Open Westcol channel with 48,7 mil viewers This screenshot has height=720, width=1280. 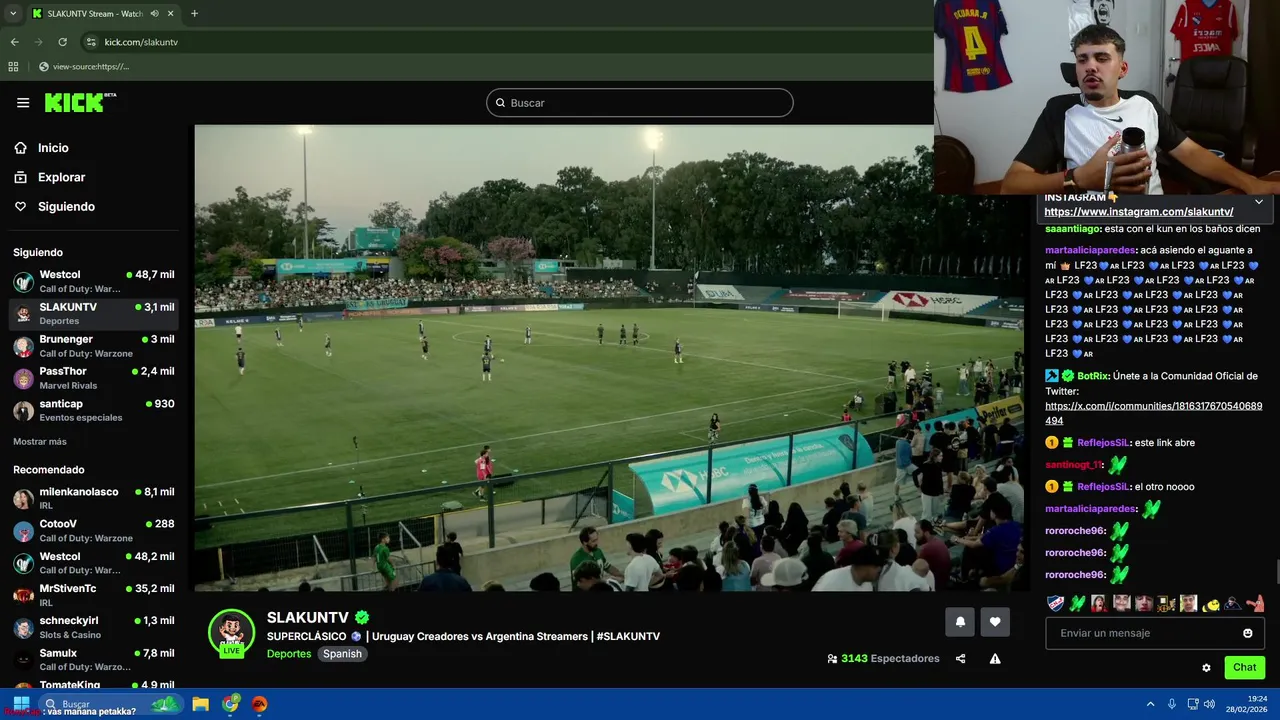point(94,281)
